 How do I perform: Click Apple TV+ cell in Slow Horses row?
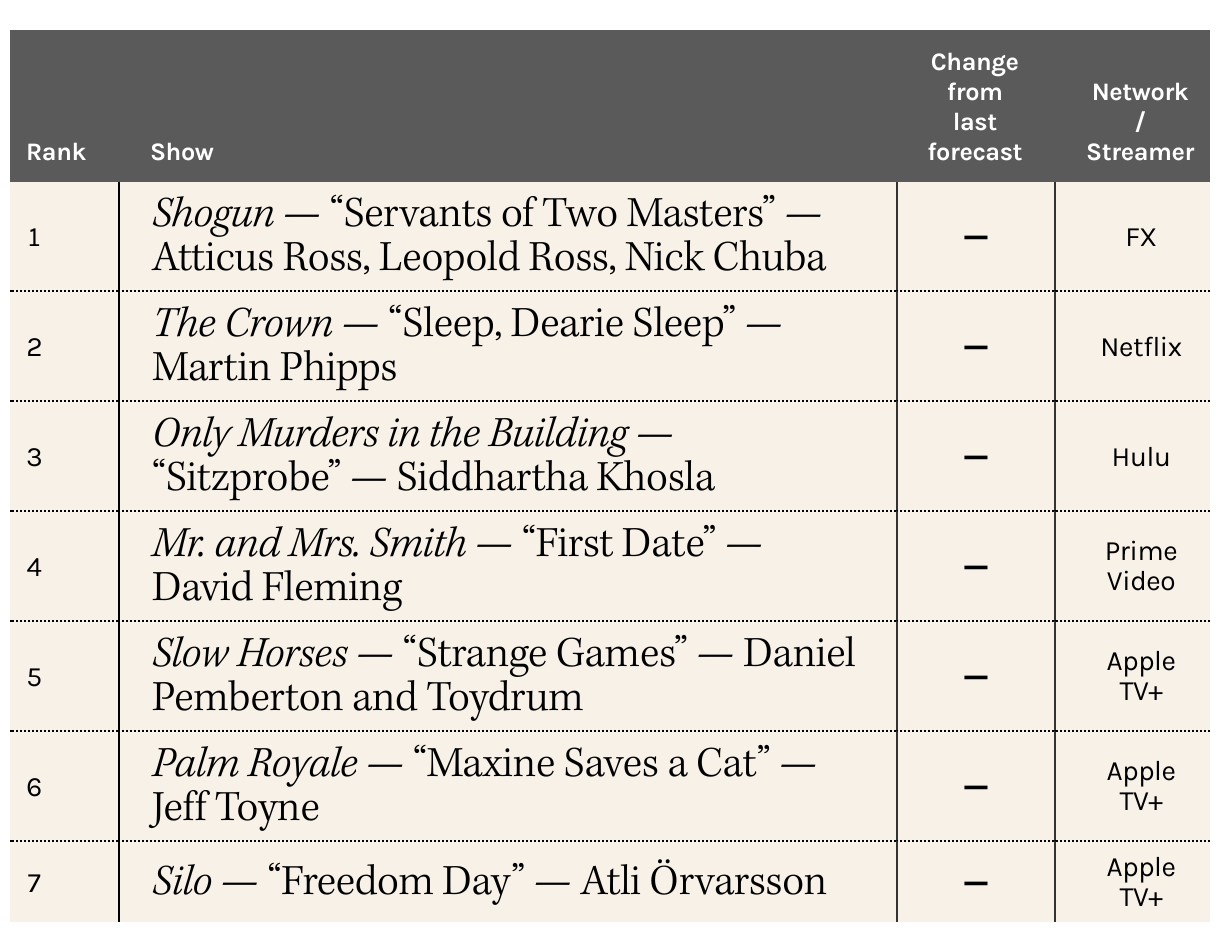[1141, 676]
